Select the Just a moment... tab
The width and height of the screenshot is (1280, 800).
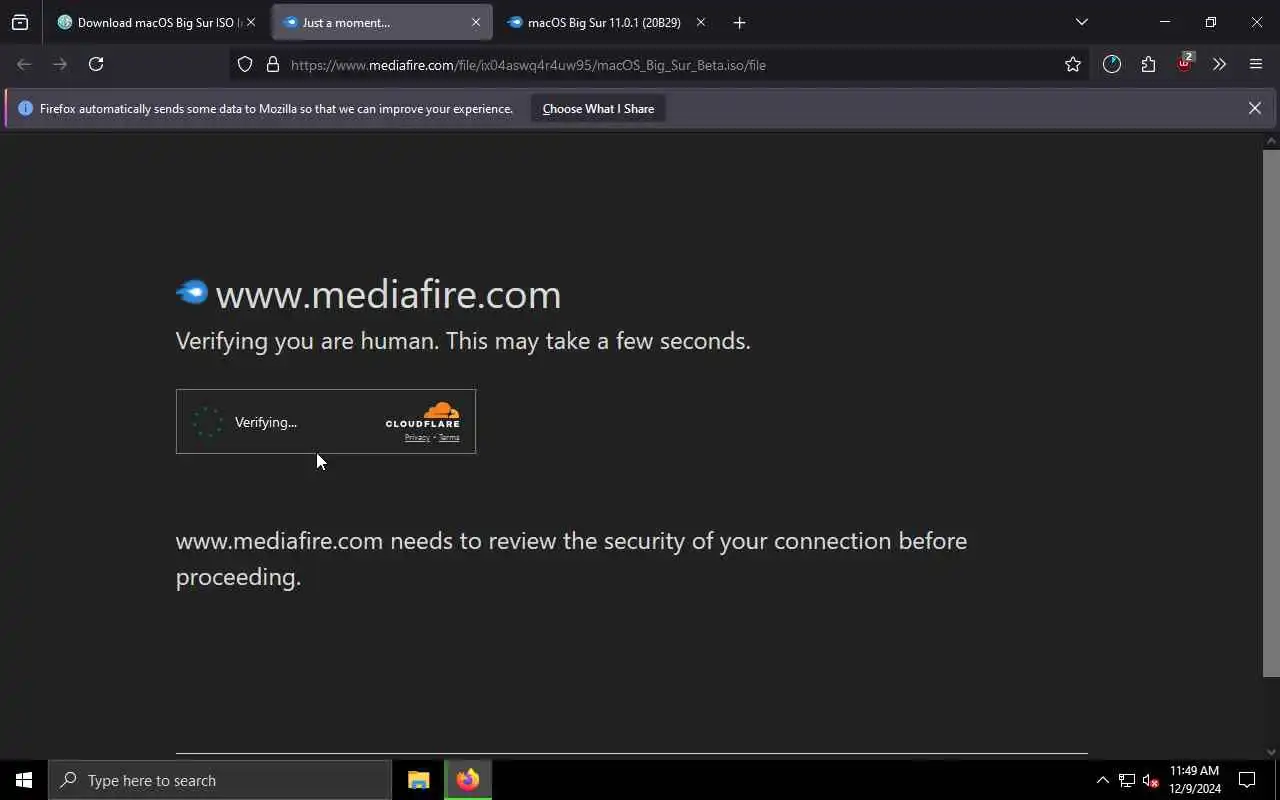382,22
